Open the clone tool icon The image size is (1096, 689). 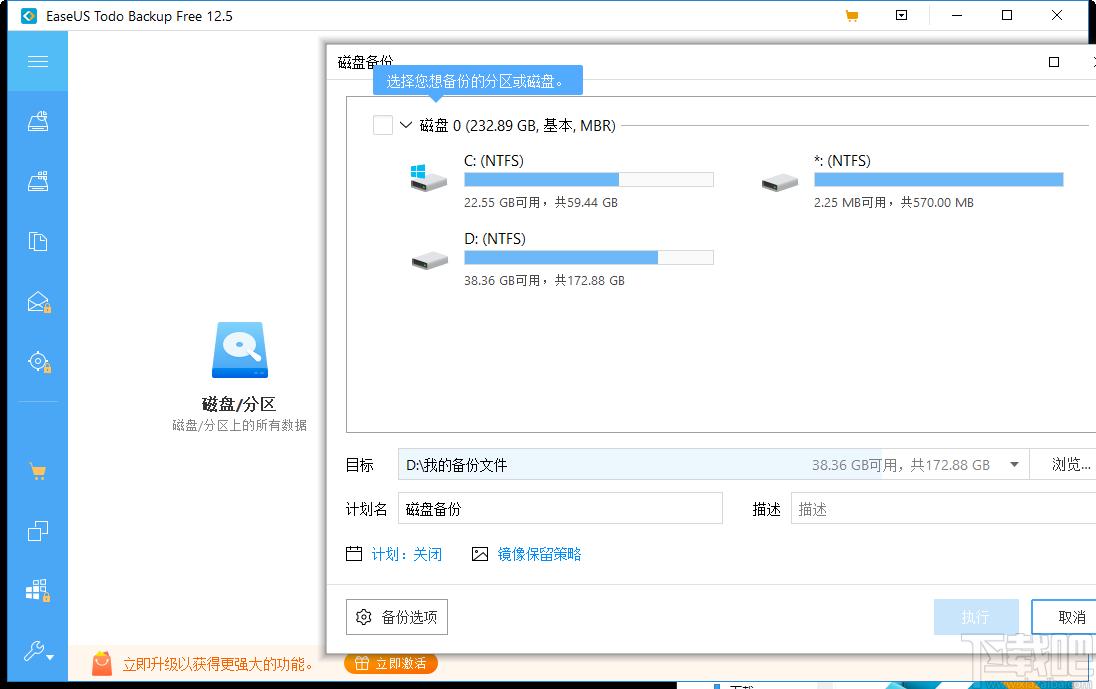point(38,531)
